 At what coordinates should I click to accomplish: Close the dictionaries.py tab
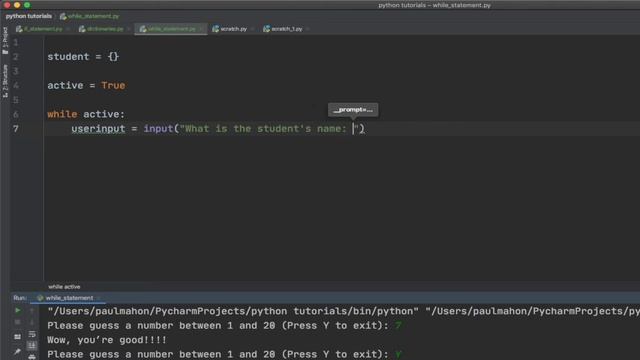[x=129, y=29]
